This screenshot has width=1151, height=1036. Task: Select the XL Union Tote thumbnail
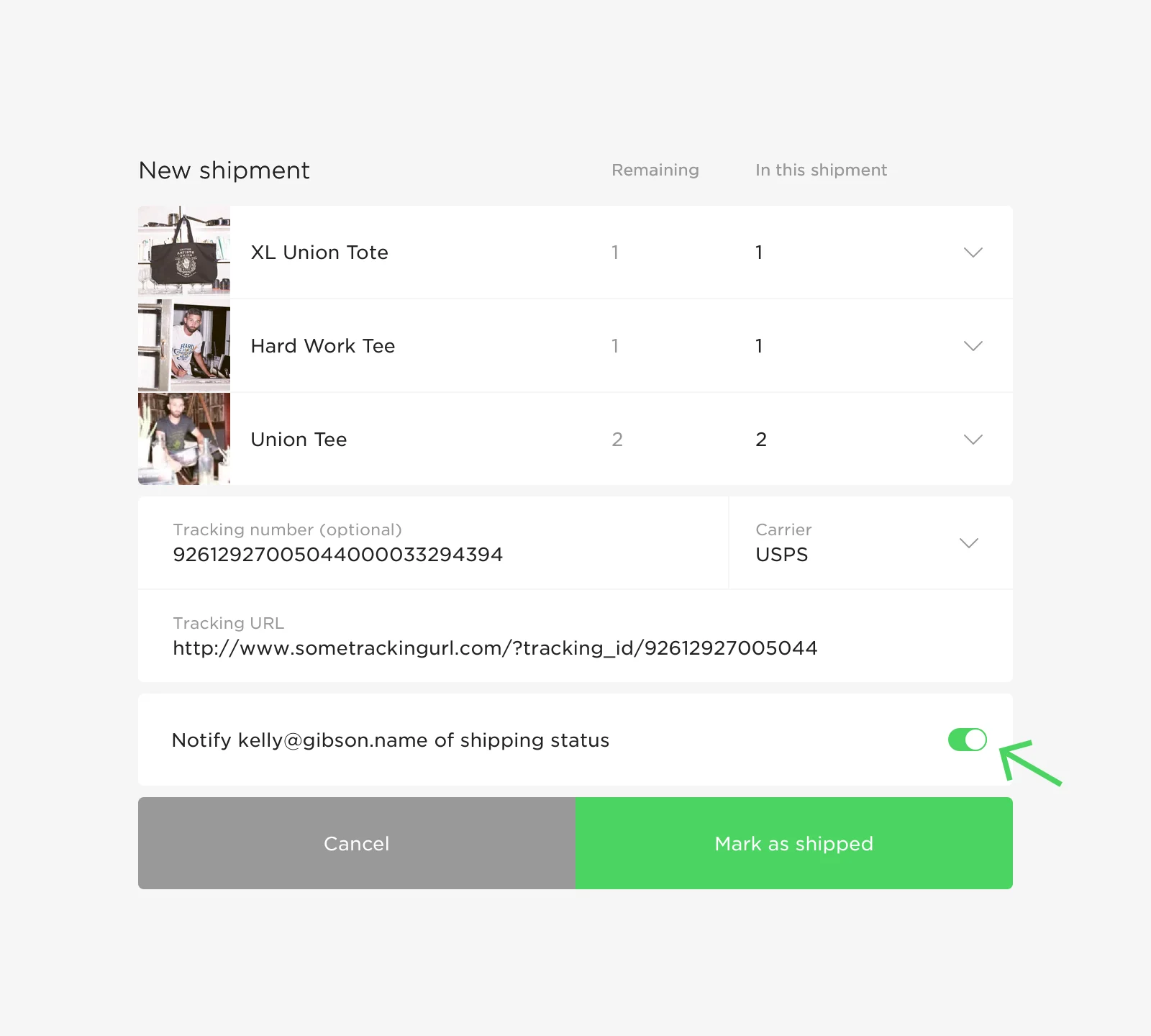tap(184, 252)
